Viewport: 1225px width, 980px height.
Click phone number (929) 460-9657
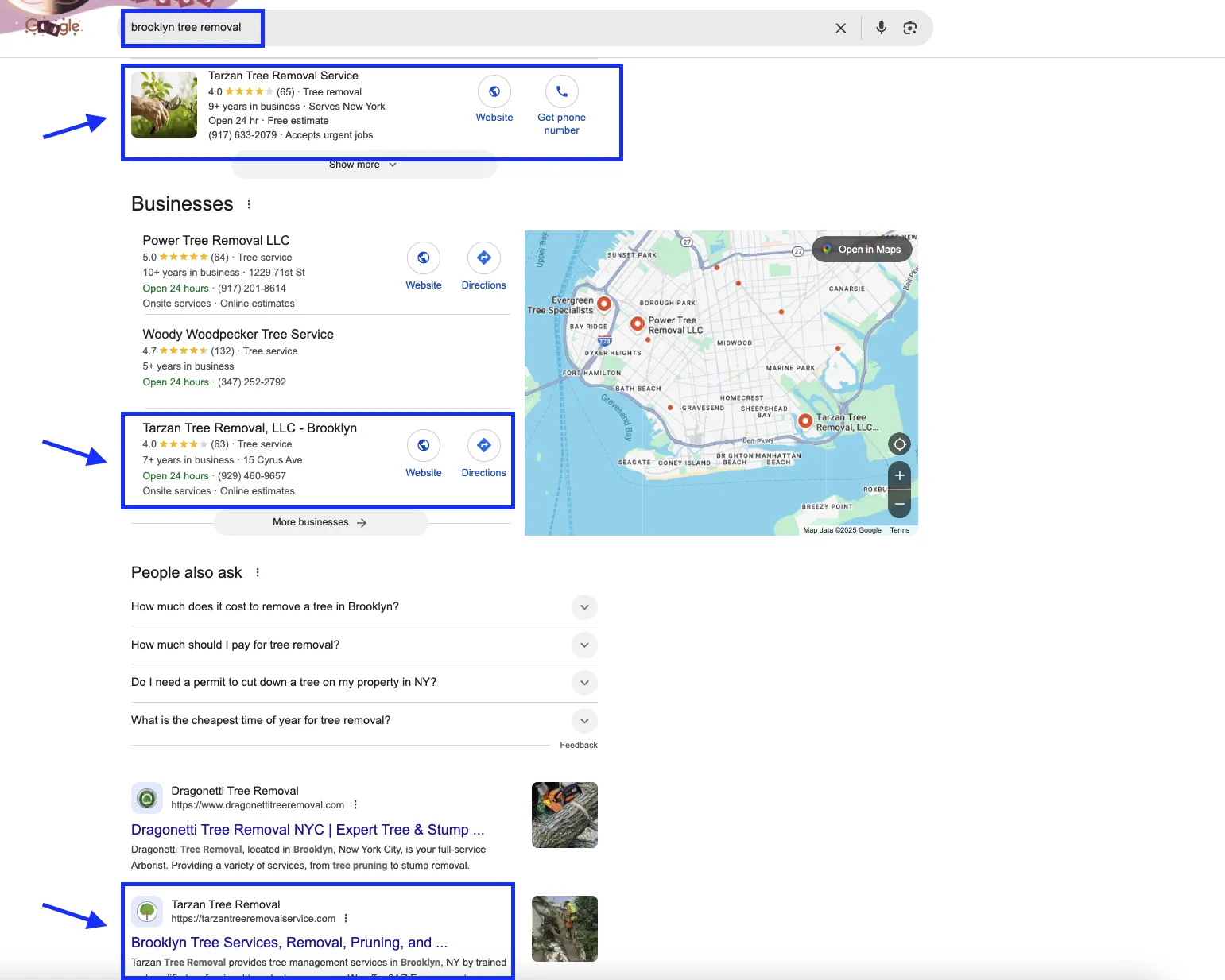[x=252, y=476]
